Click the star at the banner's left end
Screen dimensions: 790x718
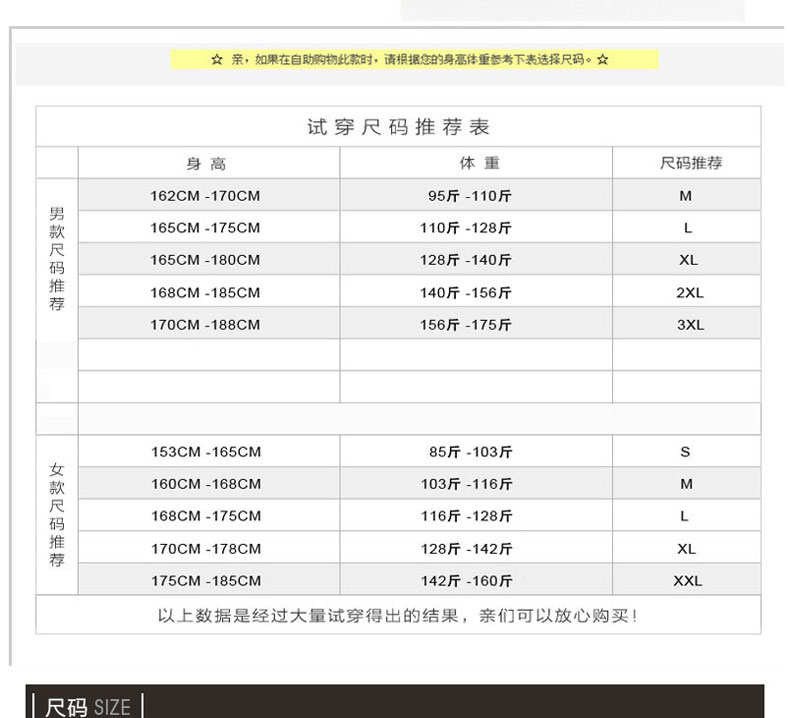pos(216,60)
